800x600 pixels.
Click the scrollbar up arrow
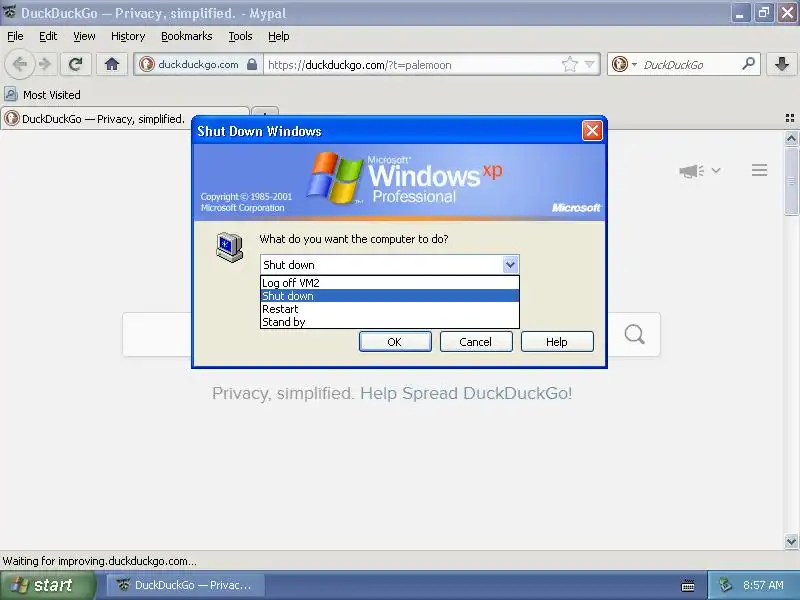point(791,138)
